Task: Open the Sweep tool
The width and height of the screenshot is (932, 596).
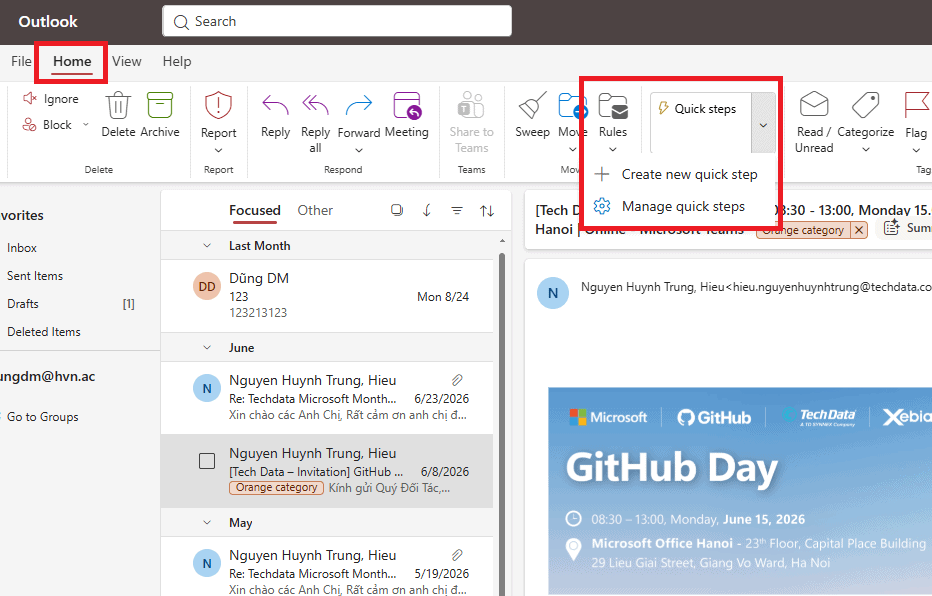Action: [532, 115]
